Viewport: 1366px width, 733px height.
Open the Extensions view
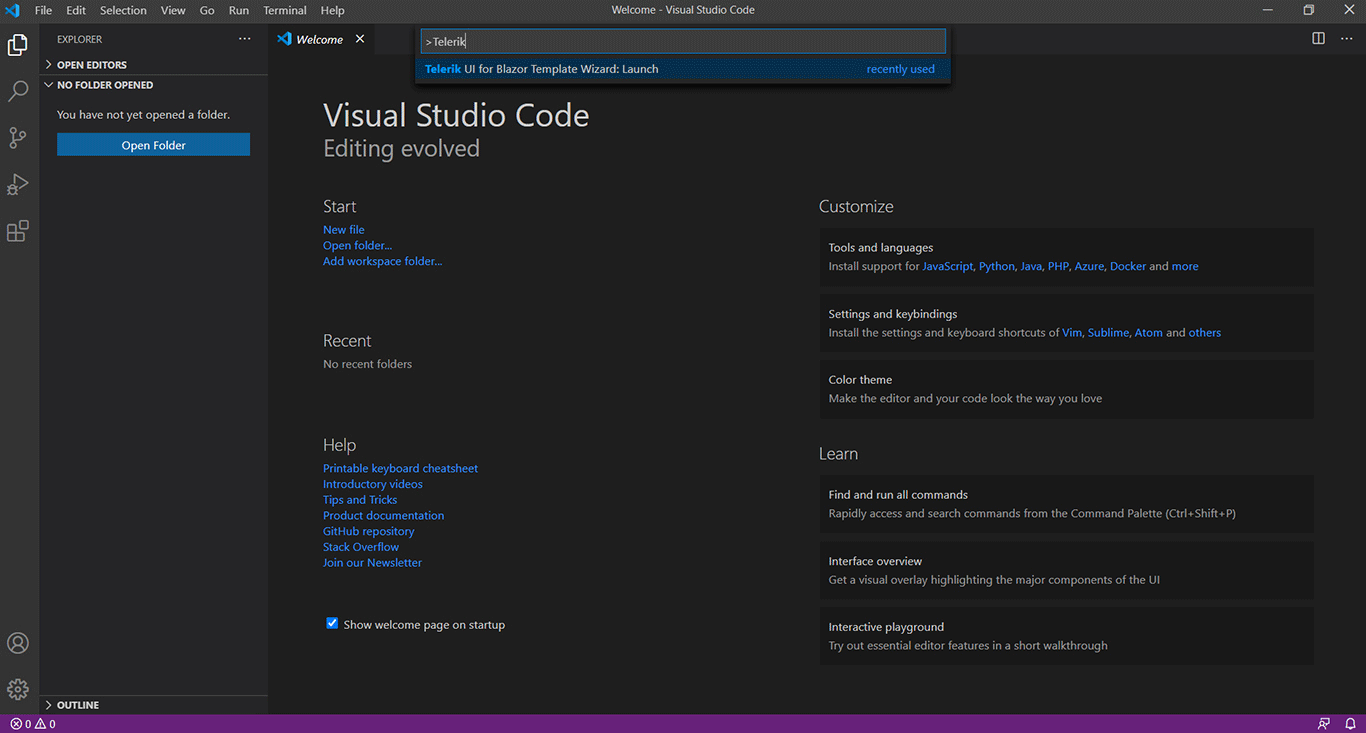click(18, 231)
